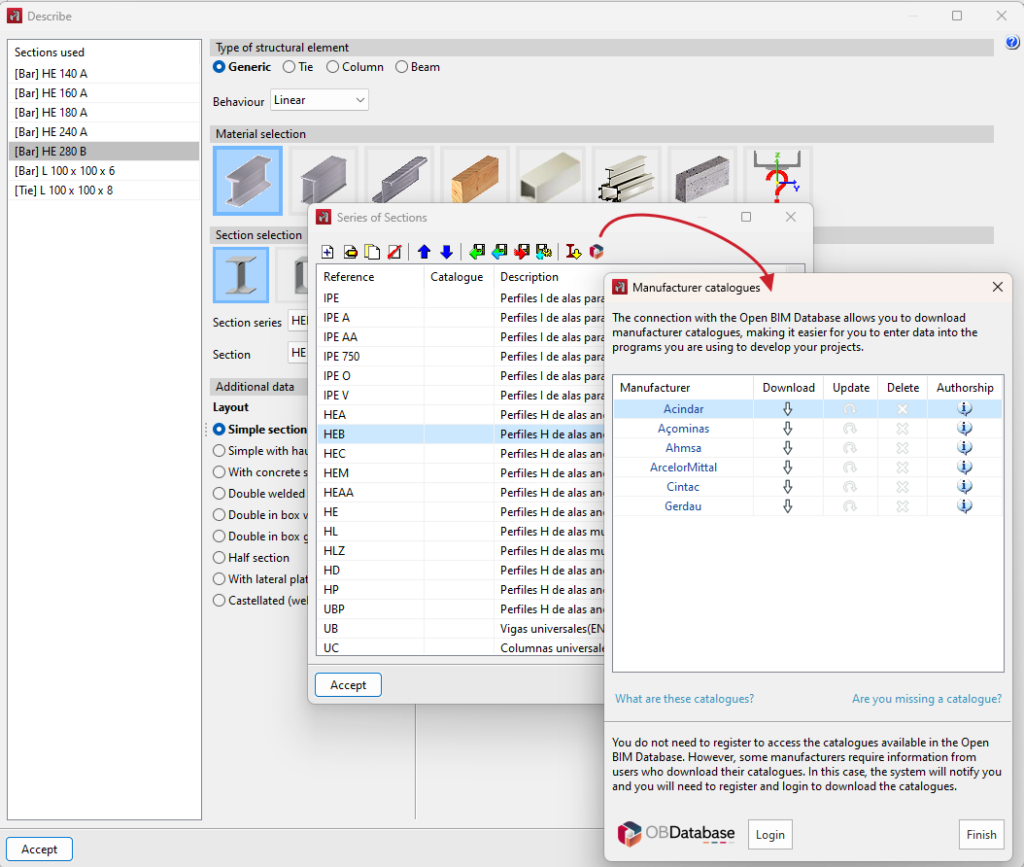
Task: Select the hollow box profile material icon
Action: pyautogui.click(x=551, y=176)
